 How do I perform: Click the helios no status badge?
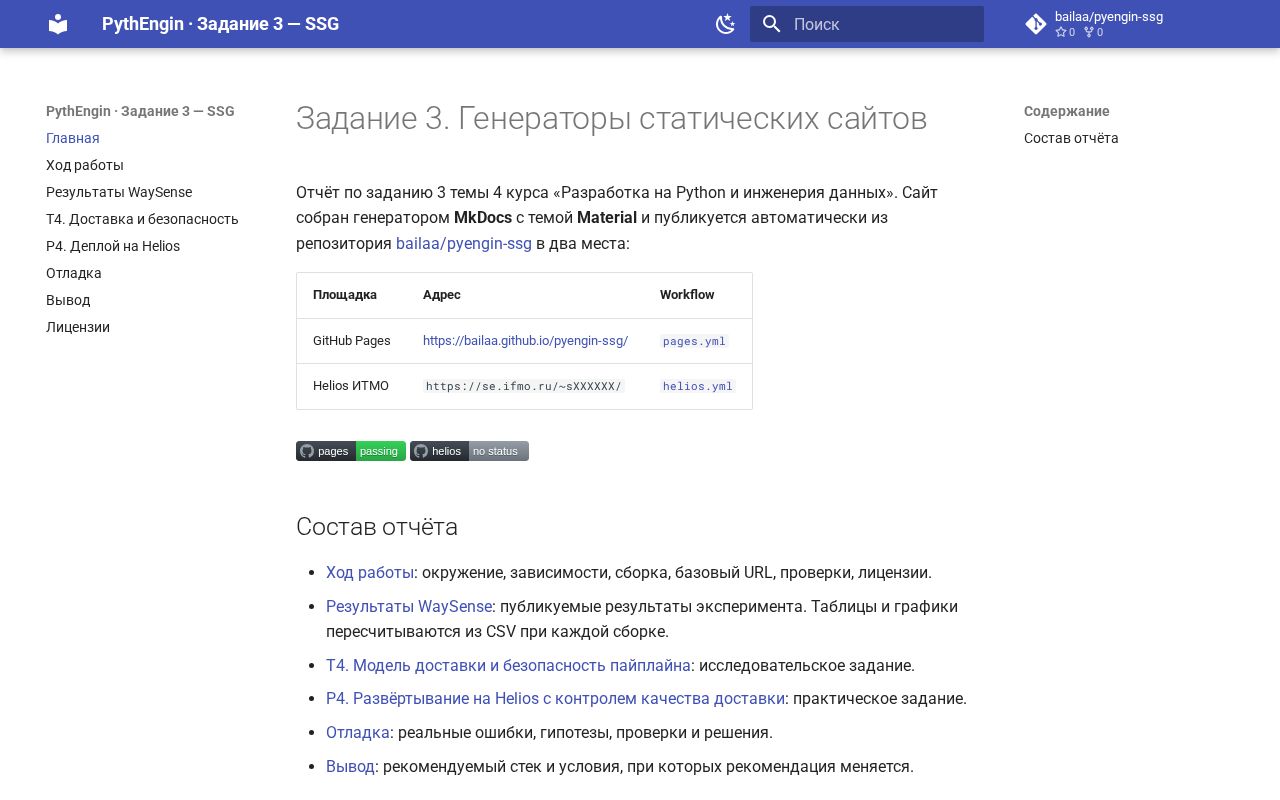click(469, 451)
